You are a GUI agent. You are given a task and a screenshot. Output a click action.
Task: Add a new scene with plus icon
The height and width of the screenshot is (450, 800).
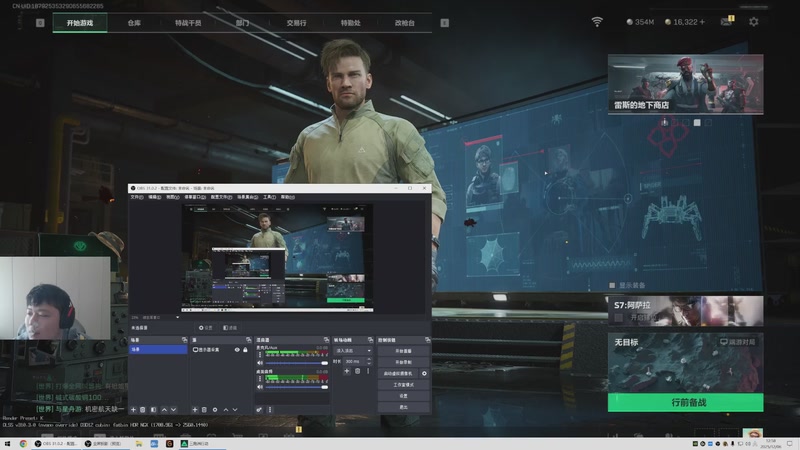click(x=133, y=410)
